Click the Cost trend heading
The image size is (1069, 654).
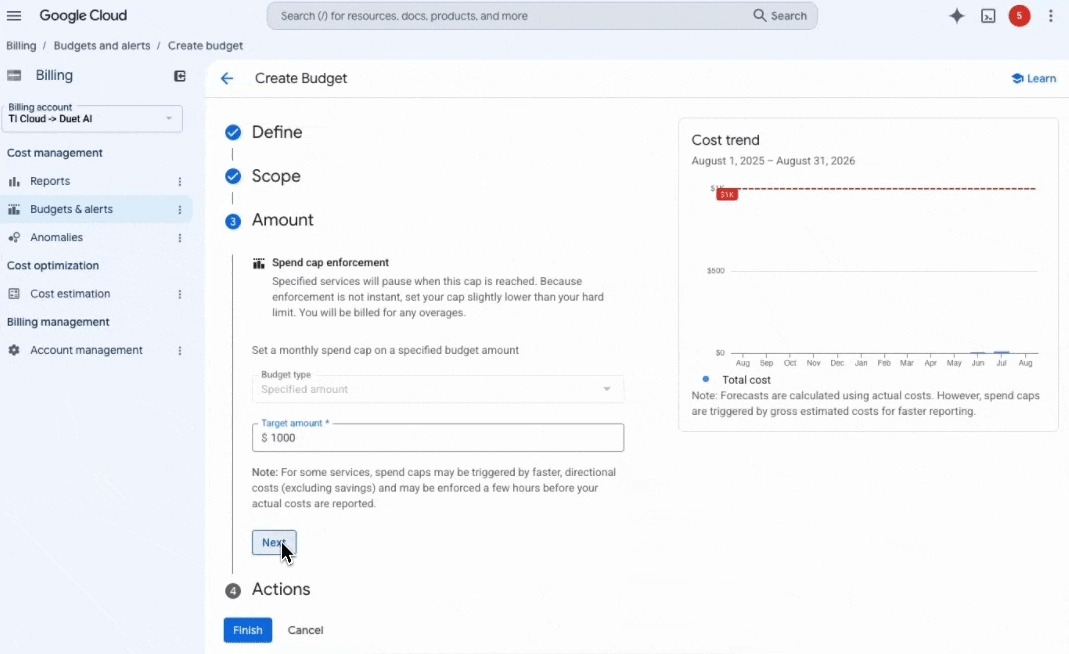click(x=725, y=140)
